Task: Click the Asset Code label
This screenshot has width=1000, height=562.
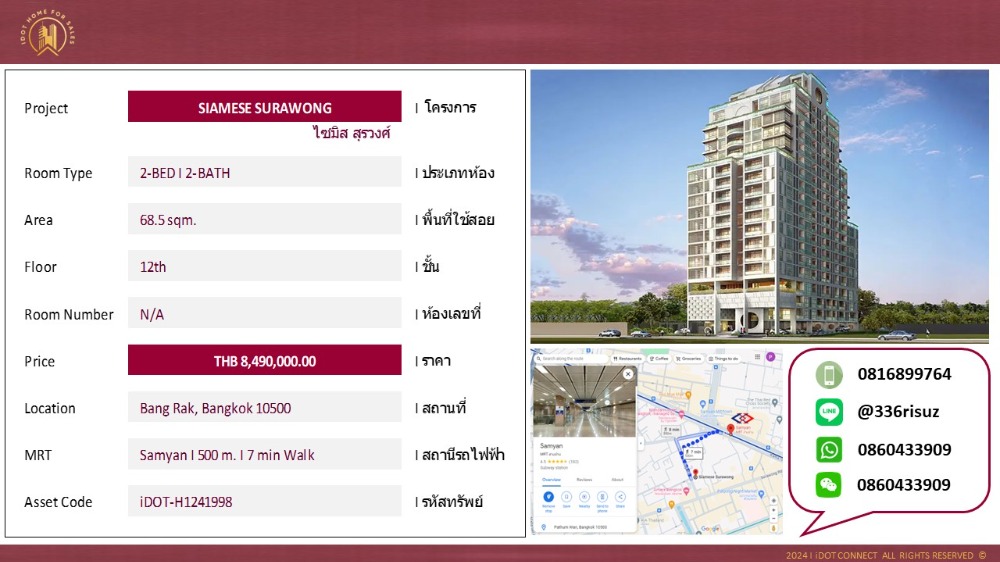Action: [58, 502]
